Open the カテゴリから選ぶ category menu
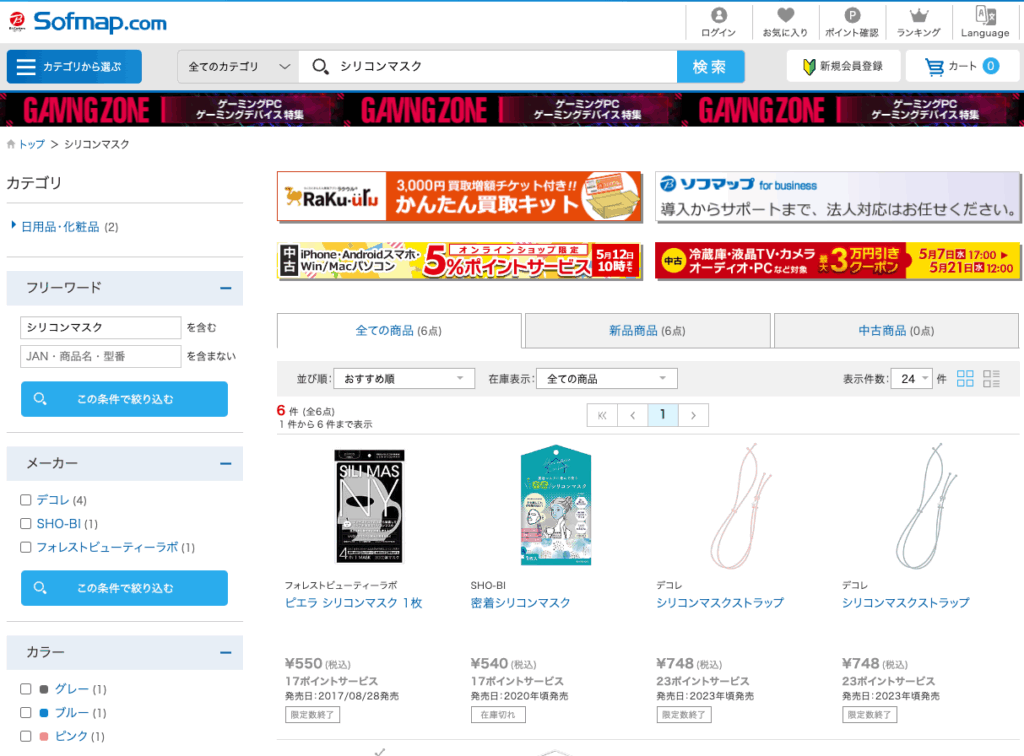 point(74,67)
